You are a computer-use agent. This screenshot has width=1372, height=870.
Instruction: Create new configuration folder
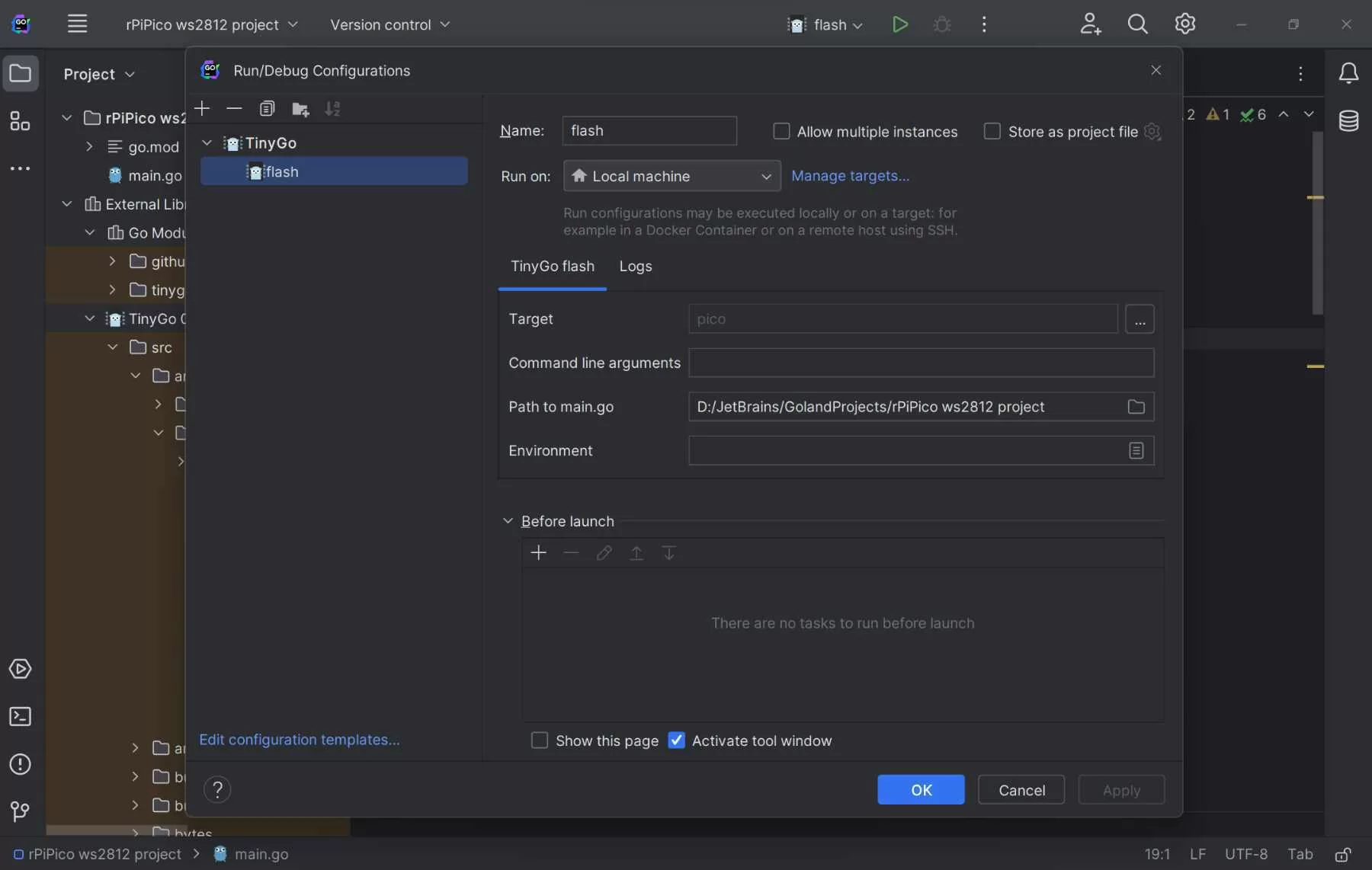[300, 109]
